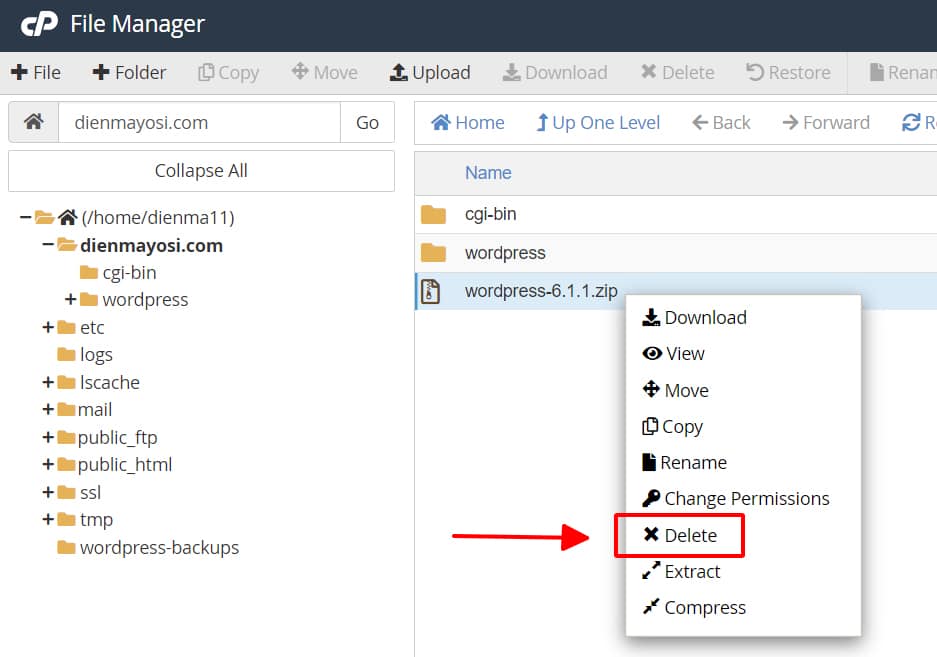Collapse the dienmayosi.com tree branch
Image resolution: width=937 pixels, height=657 pixels.
coord(46,245)
